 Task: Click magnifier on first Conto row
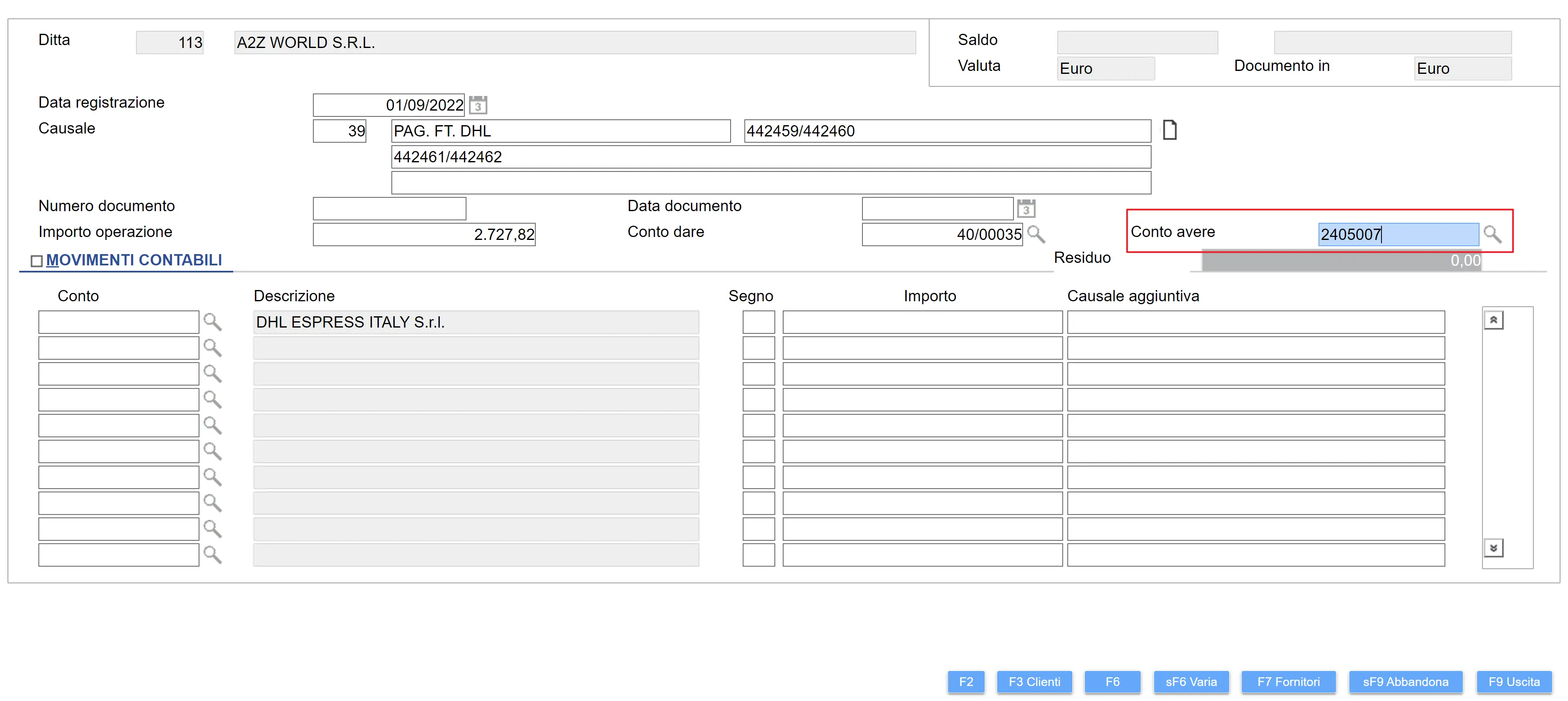[212, 322]
